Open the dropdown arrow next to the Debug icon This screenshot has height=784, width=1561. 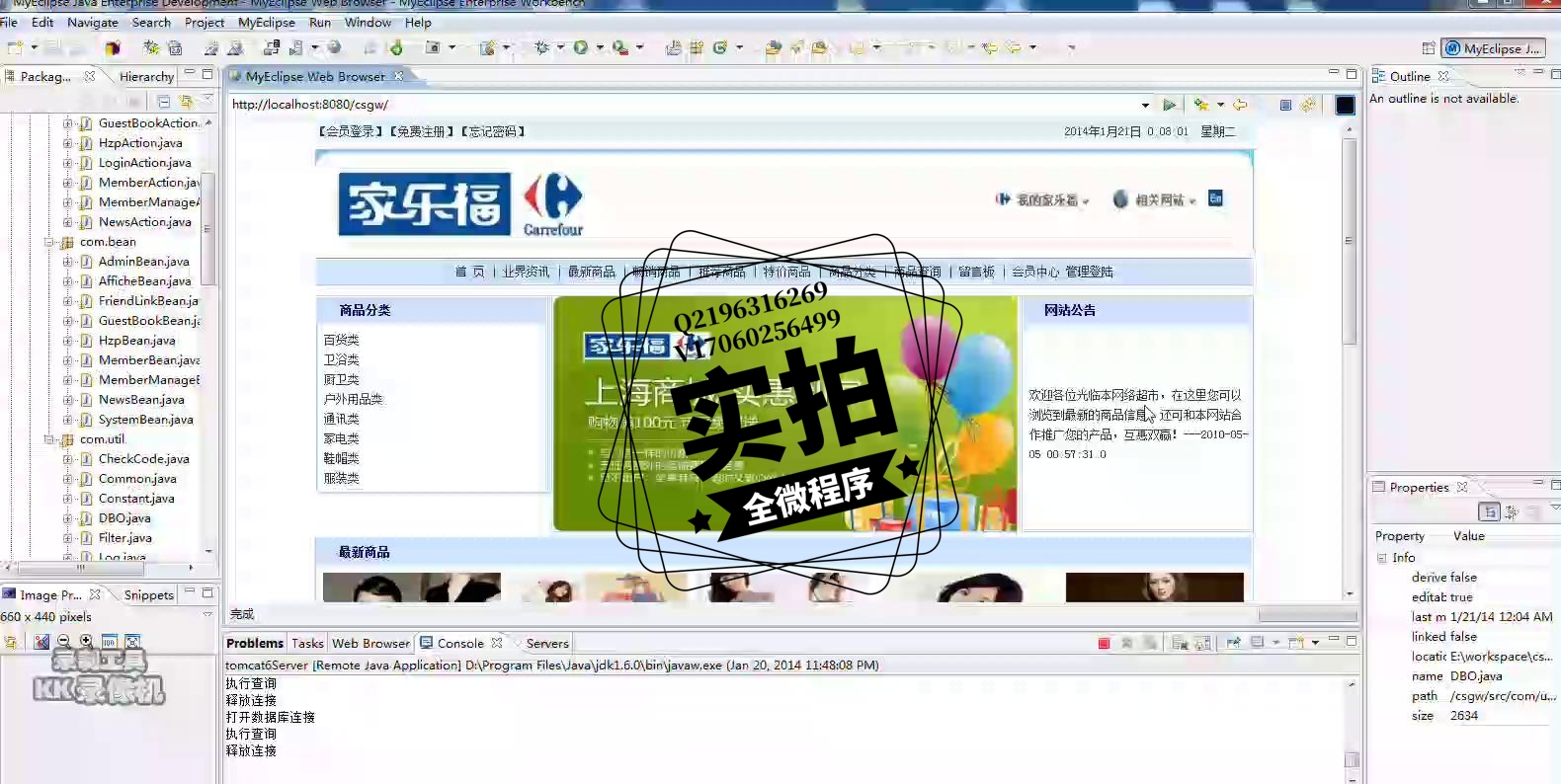[560, 47]
